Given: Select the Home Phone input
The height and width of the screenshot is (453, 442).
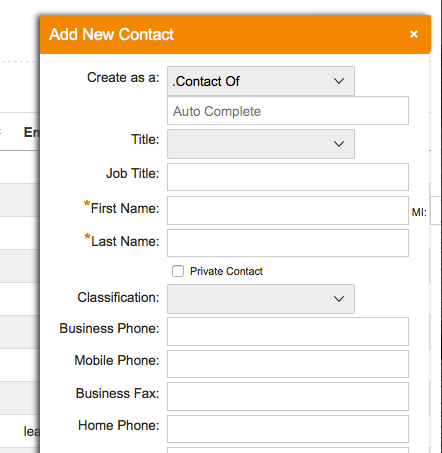Looking at the screenshot, I should (288, 429).
